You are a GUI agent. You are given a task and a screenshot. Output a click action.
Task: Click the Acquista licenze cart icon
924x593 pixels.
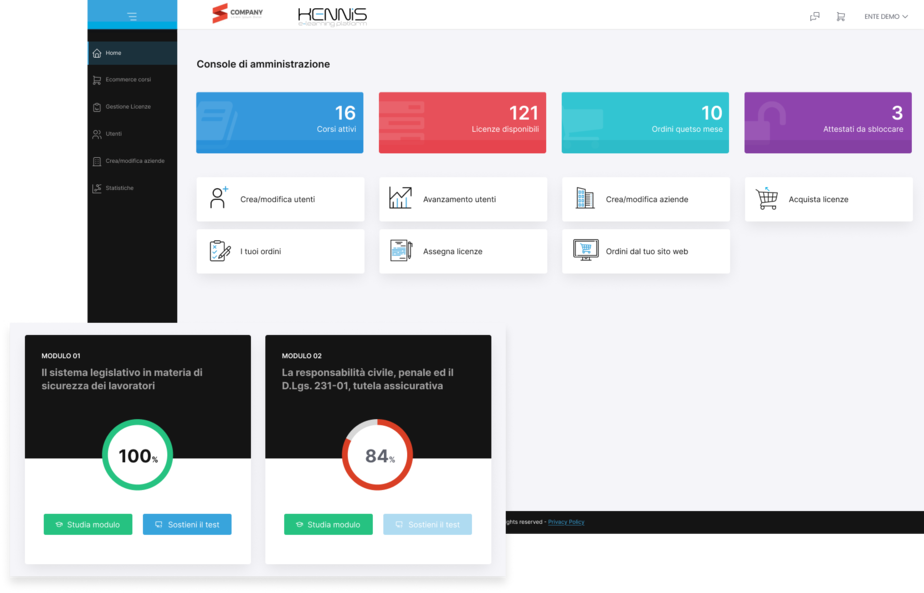767,199
